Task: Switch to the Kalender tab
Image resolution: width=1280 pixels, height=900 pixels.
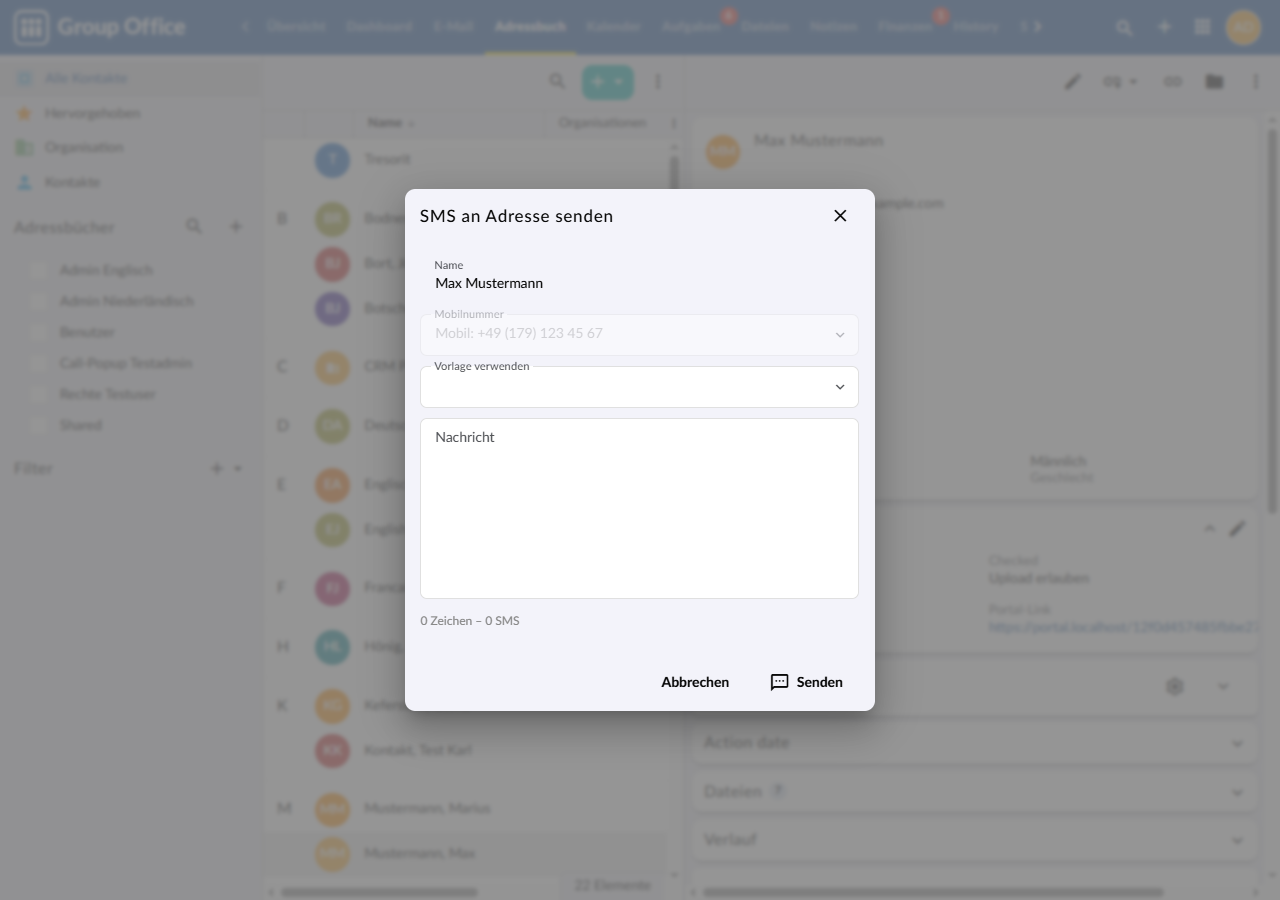Action: click(x=614, y=27)
